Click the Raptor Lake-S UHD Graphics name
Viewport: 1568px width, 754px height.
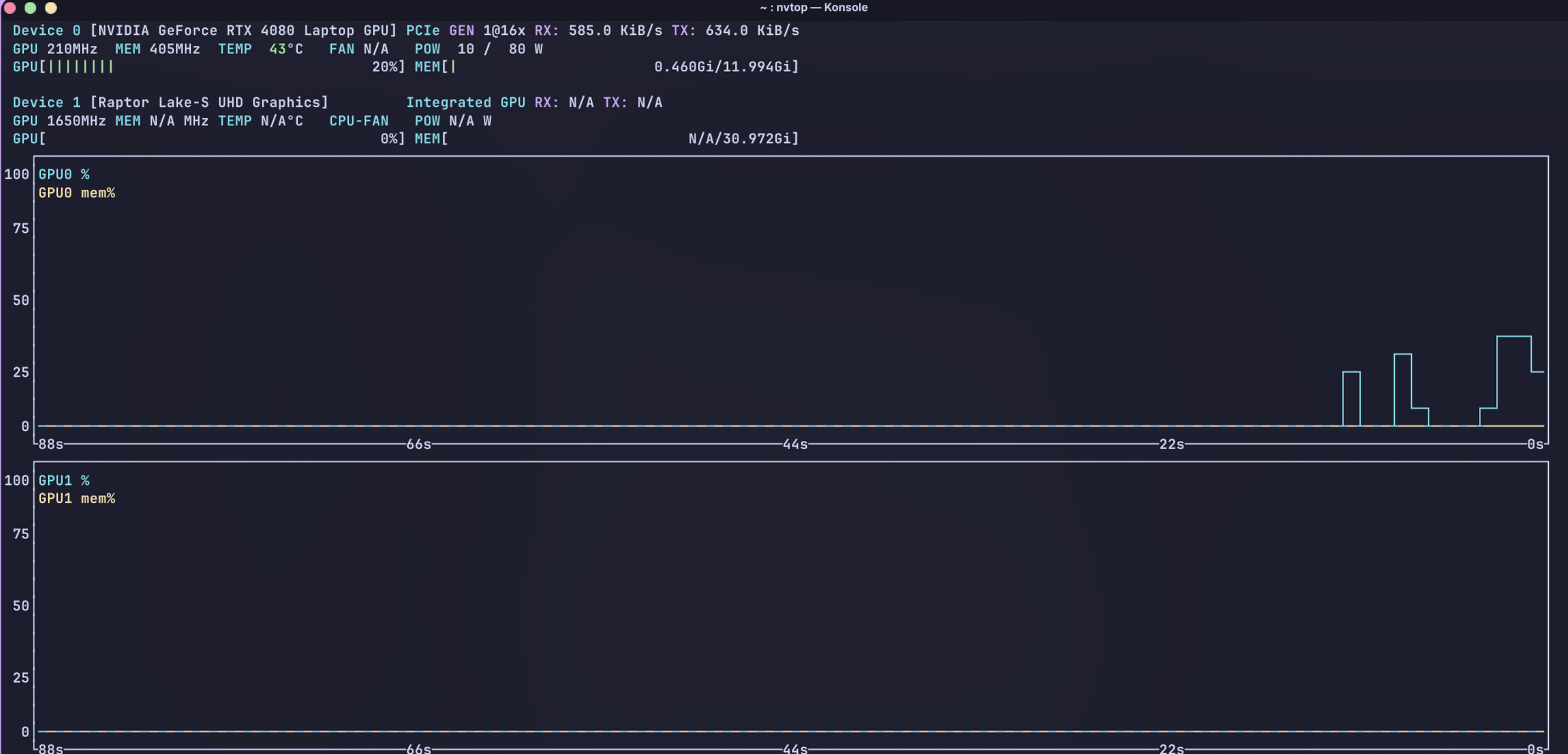click(x=209, y=103)
